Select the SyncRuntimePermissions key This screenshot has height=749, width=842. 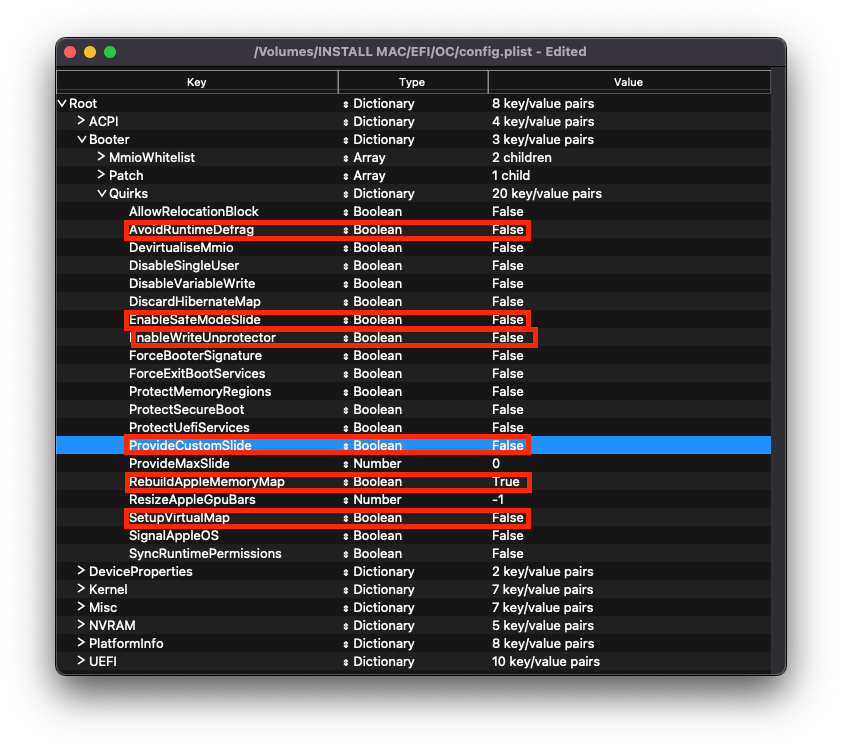pos(205,554)
